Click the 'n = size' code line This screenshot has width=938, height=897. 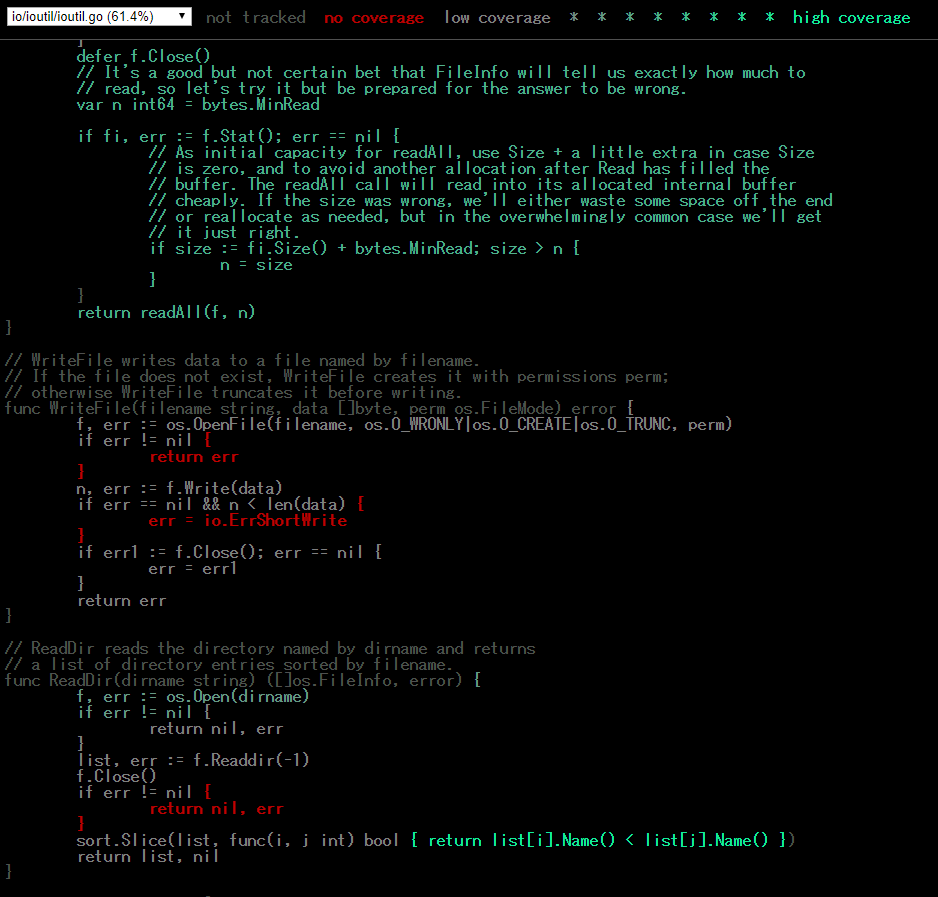point(256,264)
